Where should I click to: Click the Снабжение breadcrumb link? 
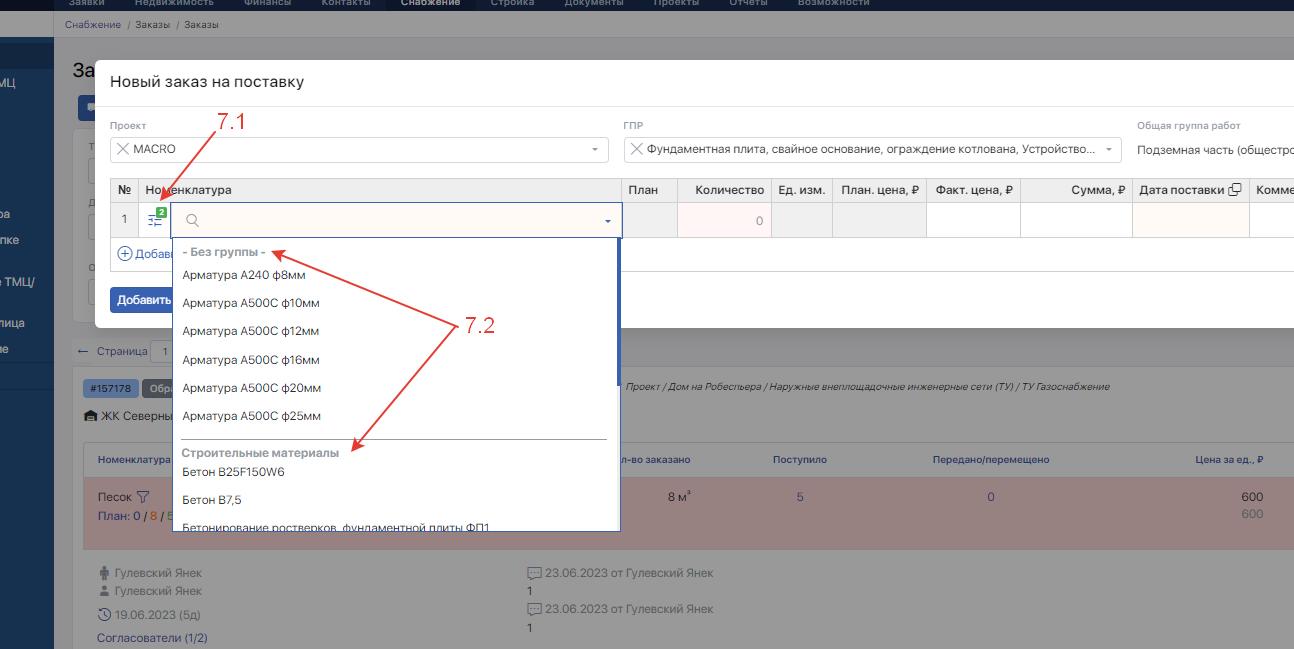pos(93,24)
